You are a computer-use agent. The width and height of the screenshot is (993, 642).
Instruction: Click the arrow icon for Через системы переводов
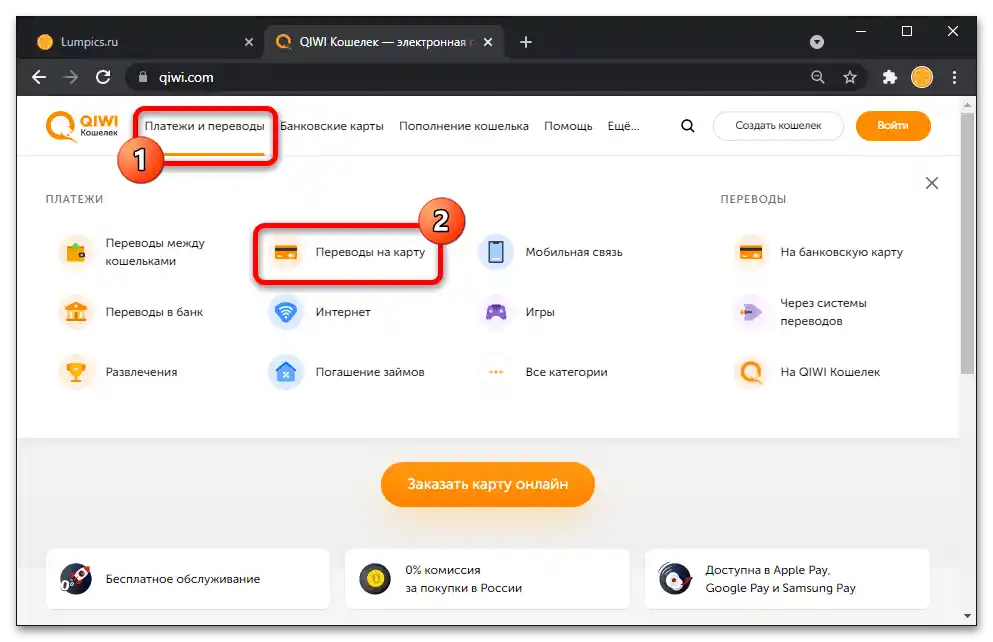[751, 312]
